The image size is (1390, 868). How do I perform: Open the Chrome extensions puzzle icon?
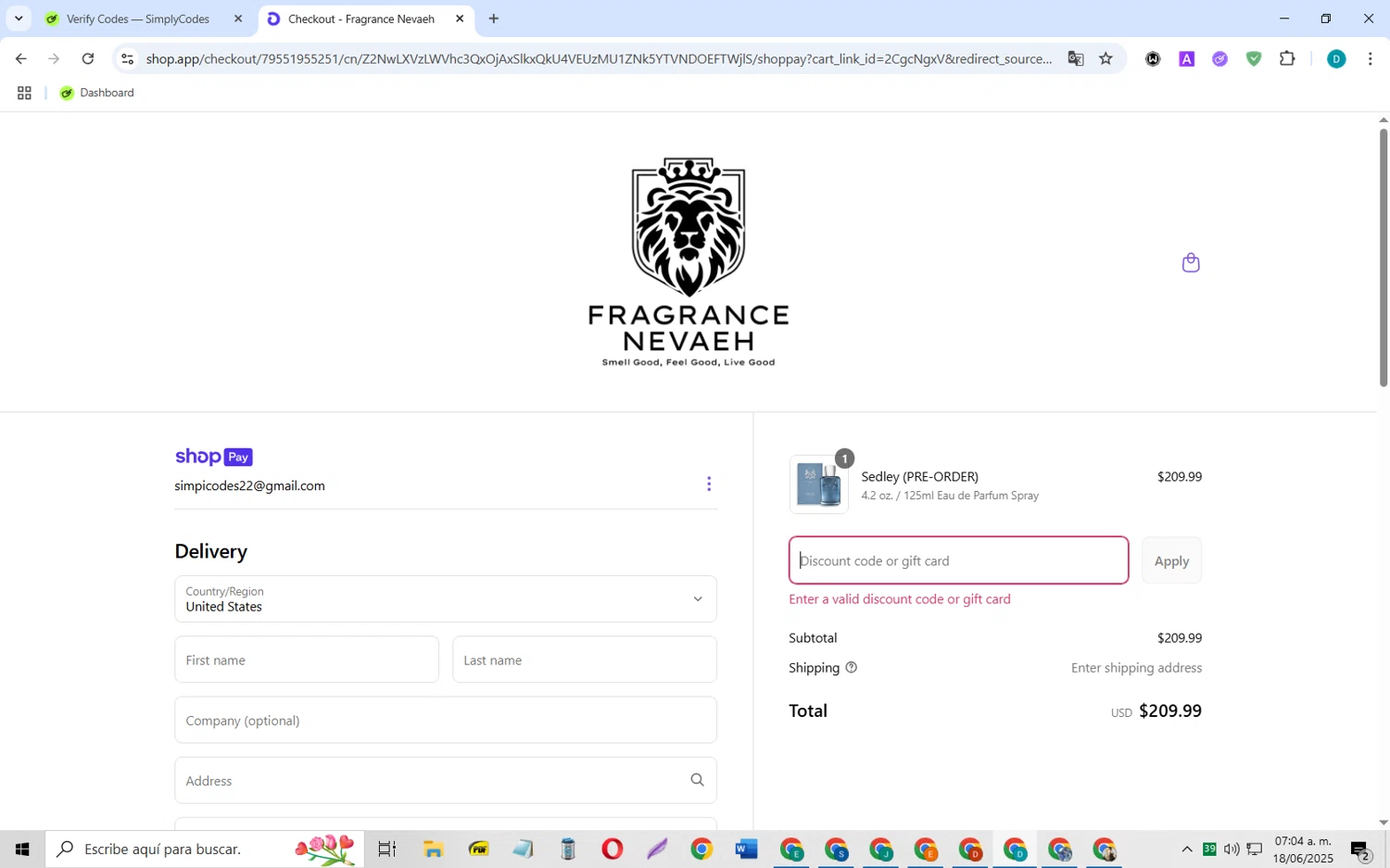point(1287,58)
